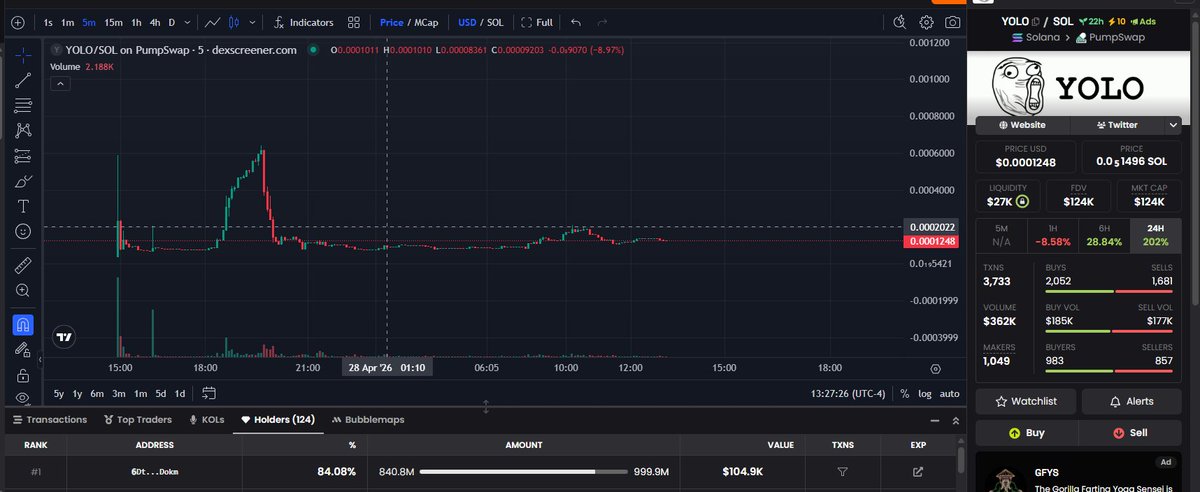Toggle the magnet mode tool

pos(22,325)
